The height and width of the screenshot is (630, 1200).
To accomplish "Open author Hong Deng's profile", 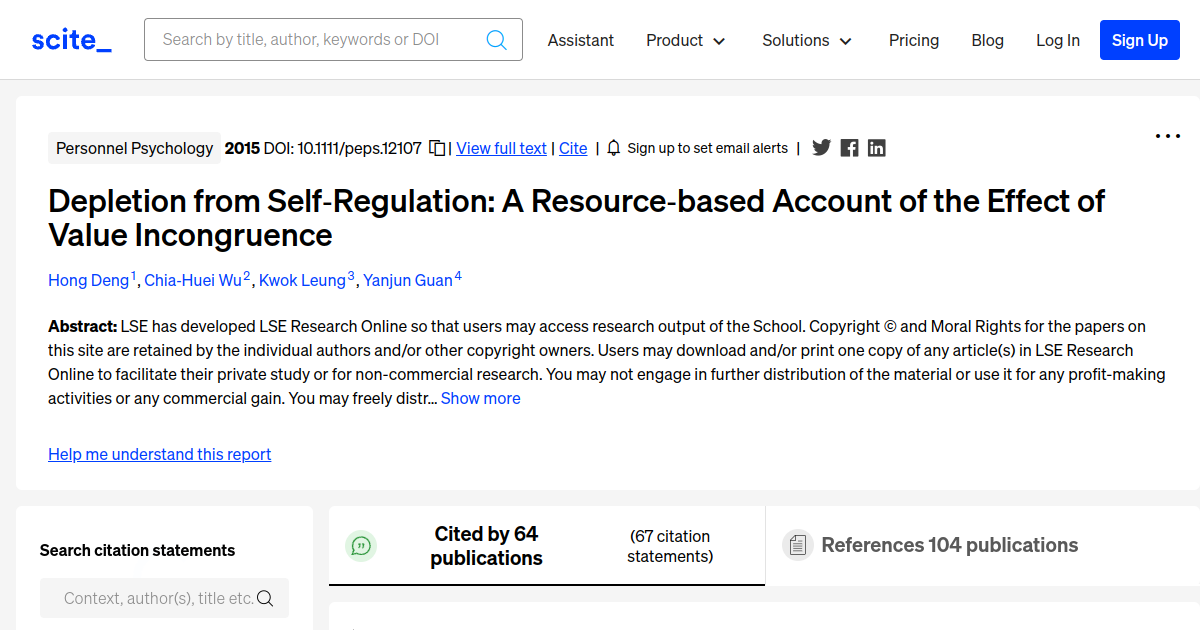I will (88, 280).
